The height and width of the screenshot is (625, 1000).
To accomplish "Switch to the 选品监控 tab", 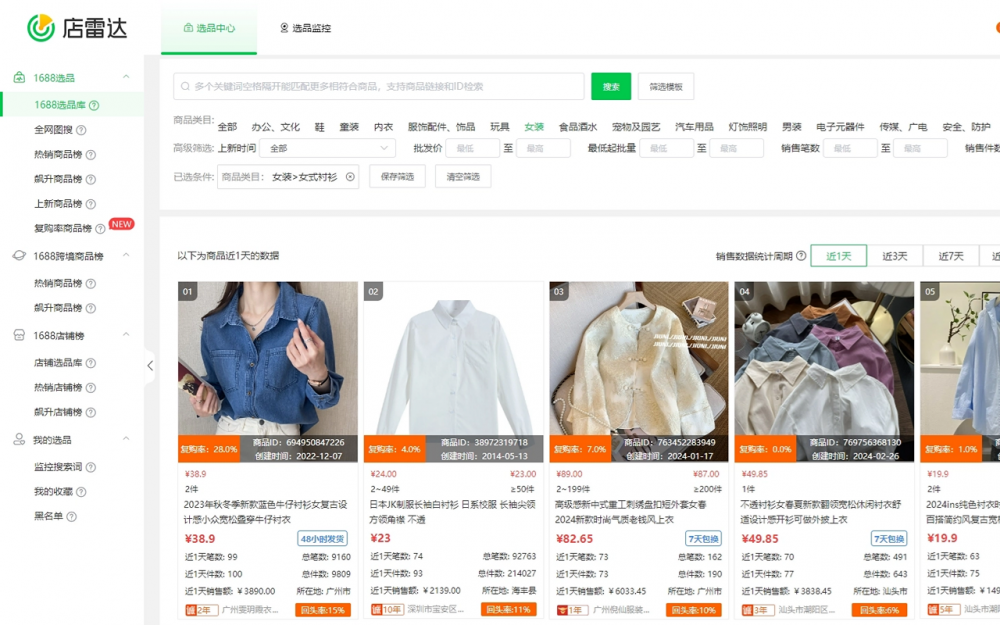I will pos(305,28).
